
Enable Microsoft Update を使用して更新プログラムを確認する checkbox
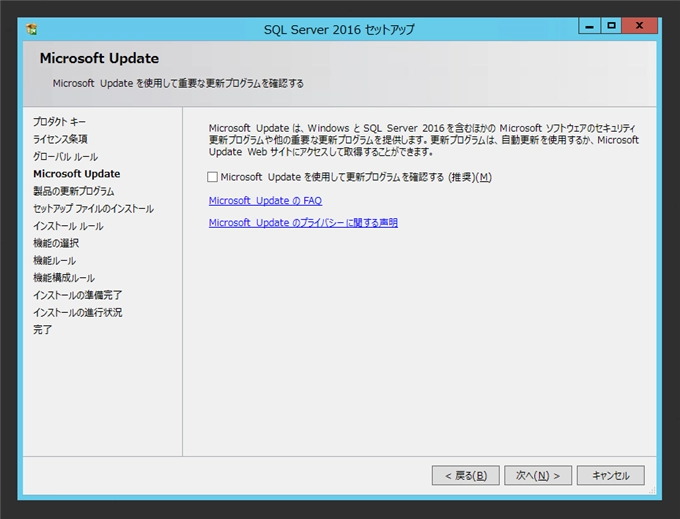[x=212, y=177]
